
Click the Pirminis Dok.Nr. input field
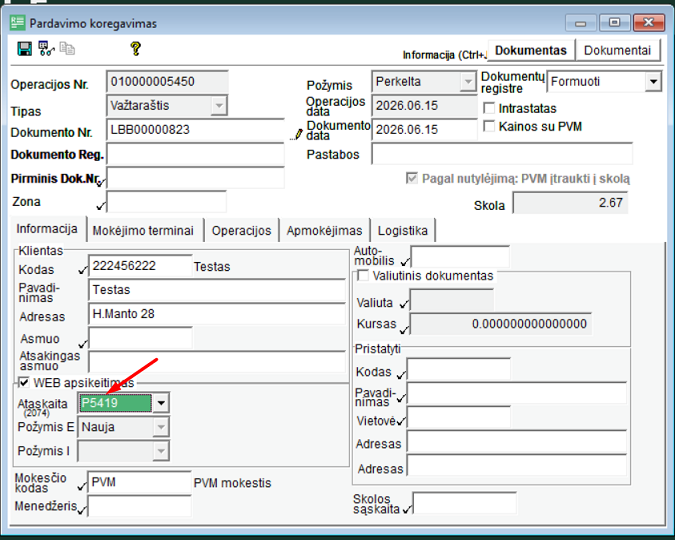click(x=195, y=178)
